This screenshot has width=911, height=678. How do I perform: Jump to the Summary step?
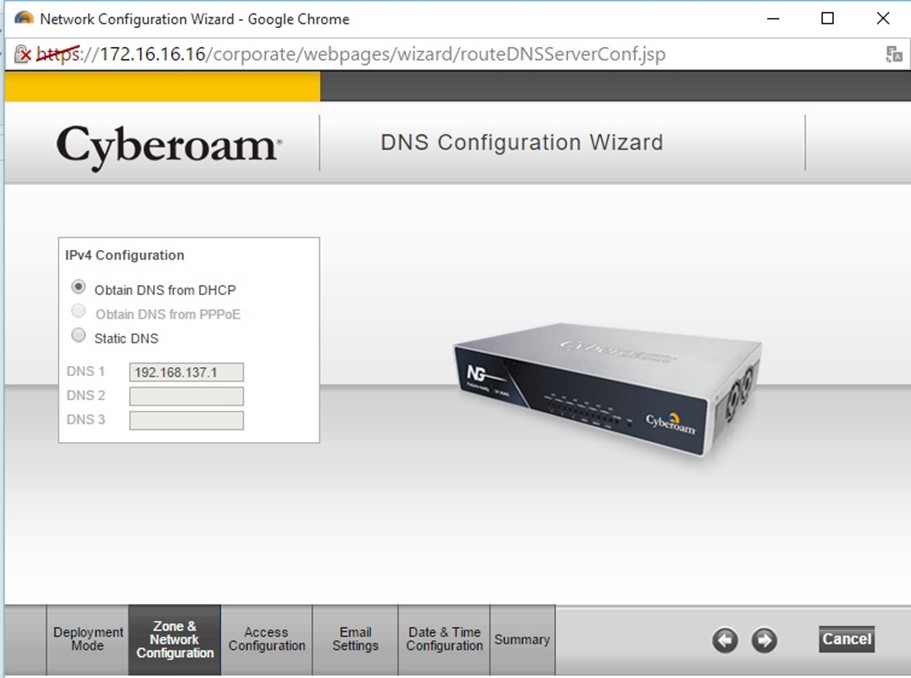(522, 639)
